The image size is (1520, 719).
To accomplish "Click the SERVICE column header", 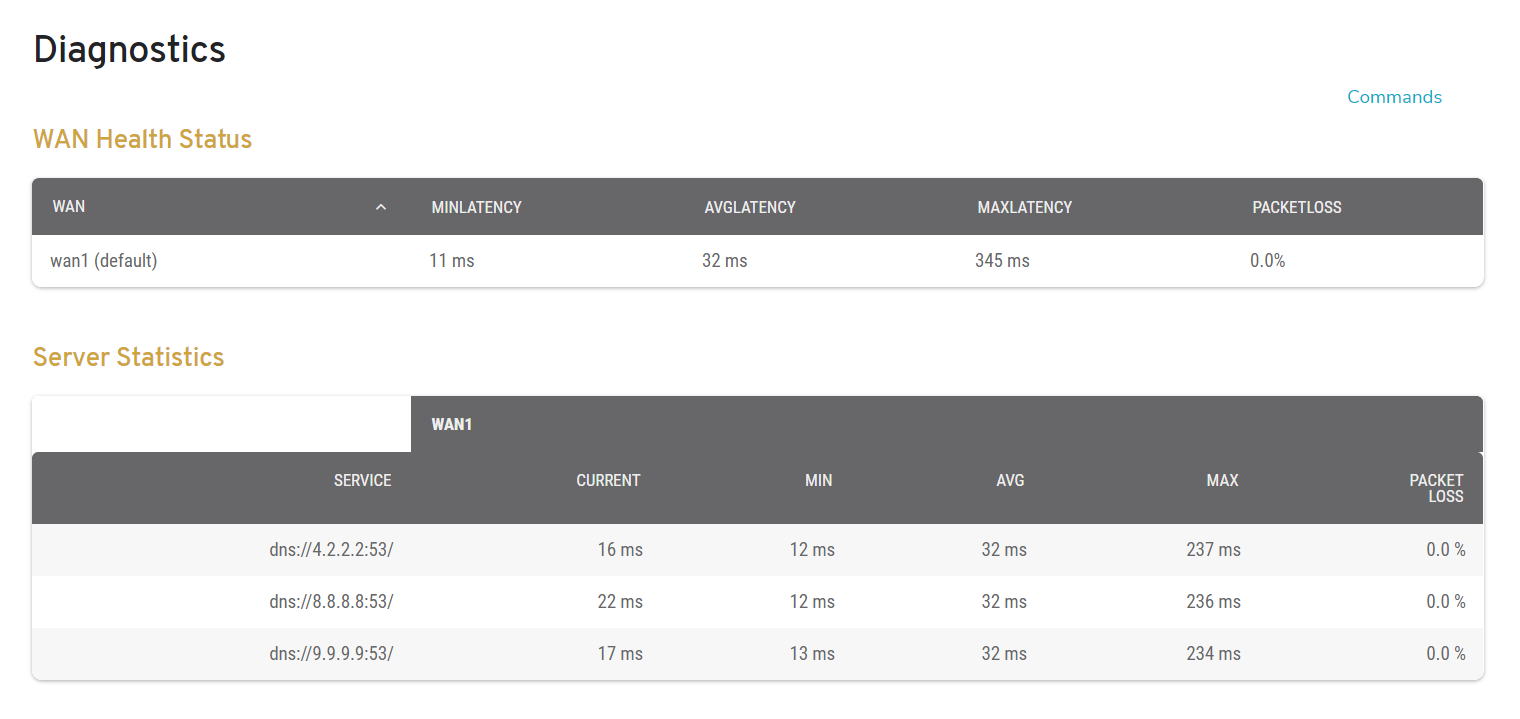I will [x=362, y=481].
